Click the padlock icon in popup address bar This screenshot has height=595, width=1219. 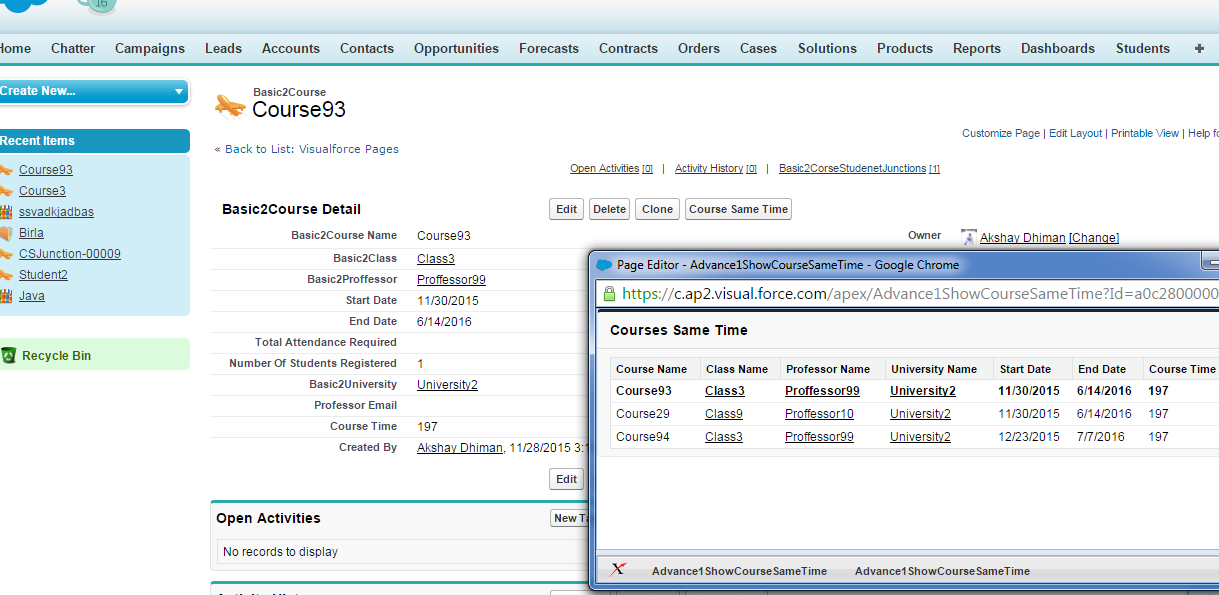[608, 294]
